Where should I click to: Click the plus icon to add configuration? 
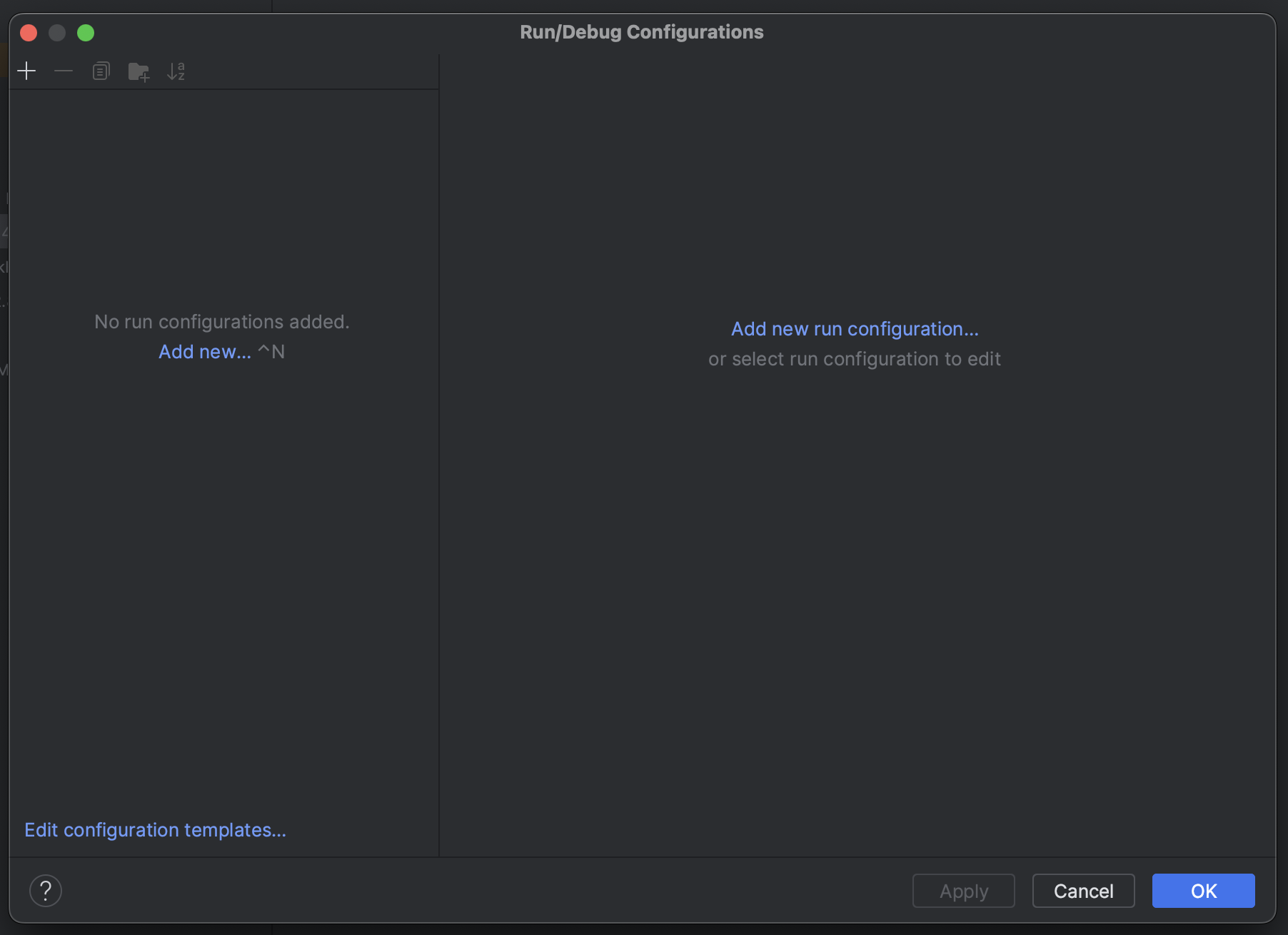coord(26,71)
